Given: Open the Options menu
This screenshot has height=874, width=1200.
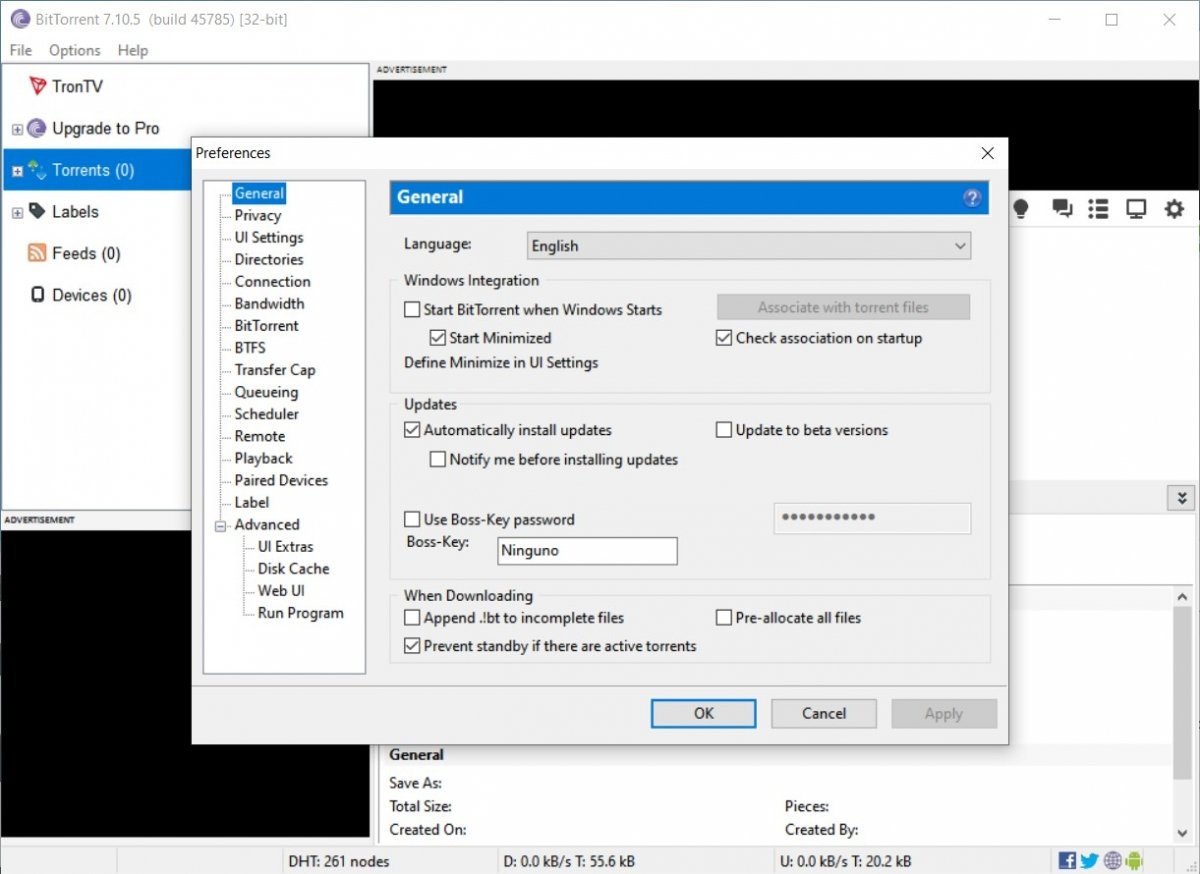Looking at the screenshot, I should (x=75, y=50).
